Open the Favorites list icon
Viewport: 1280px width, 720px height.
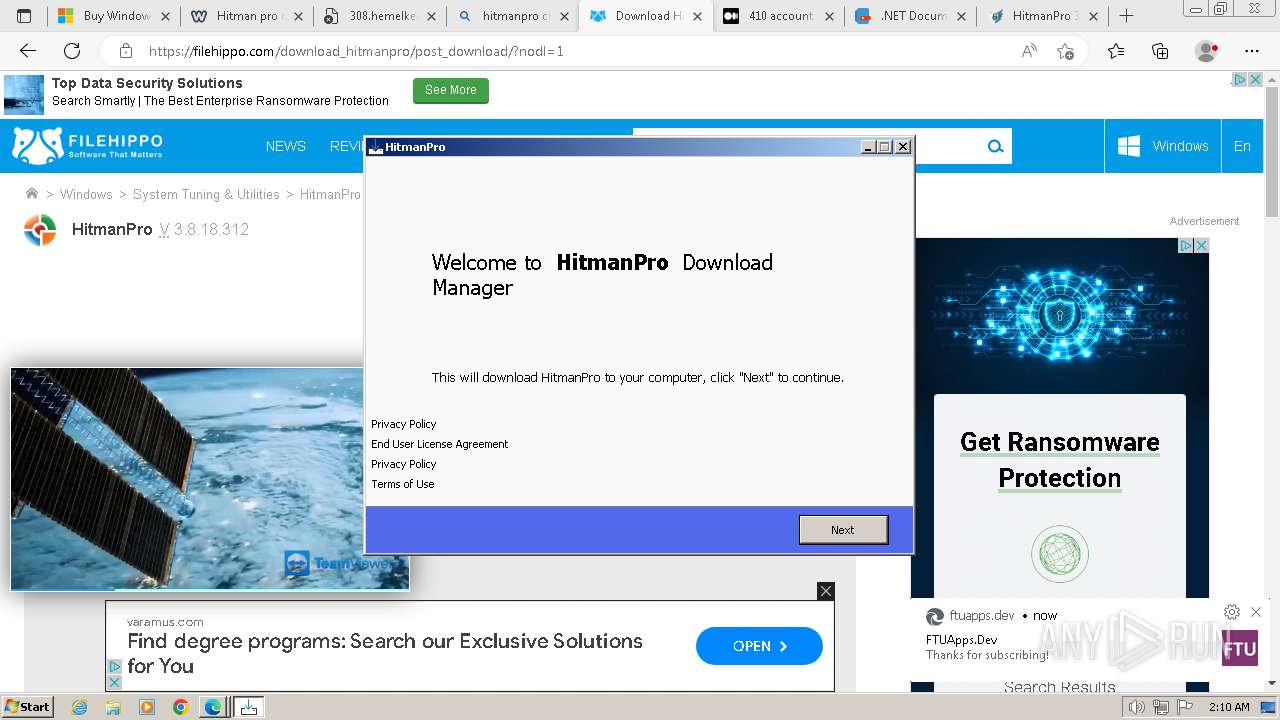click(1116, 51)
